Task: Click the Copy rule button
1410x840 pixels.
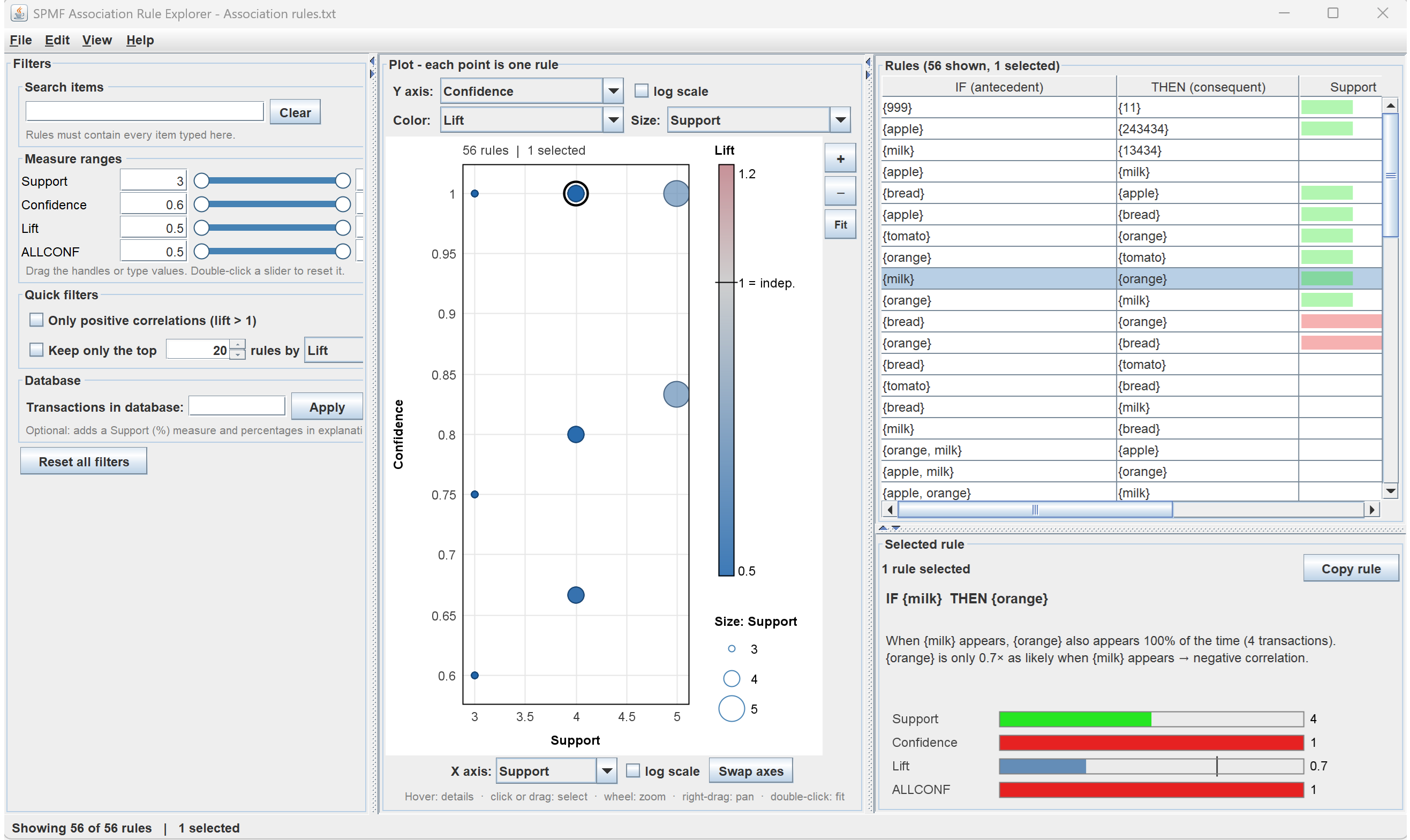Action: pos(1351,569)
